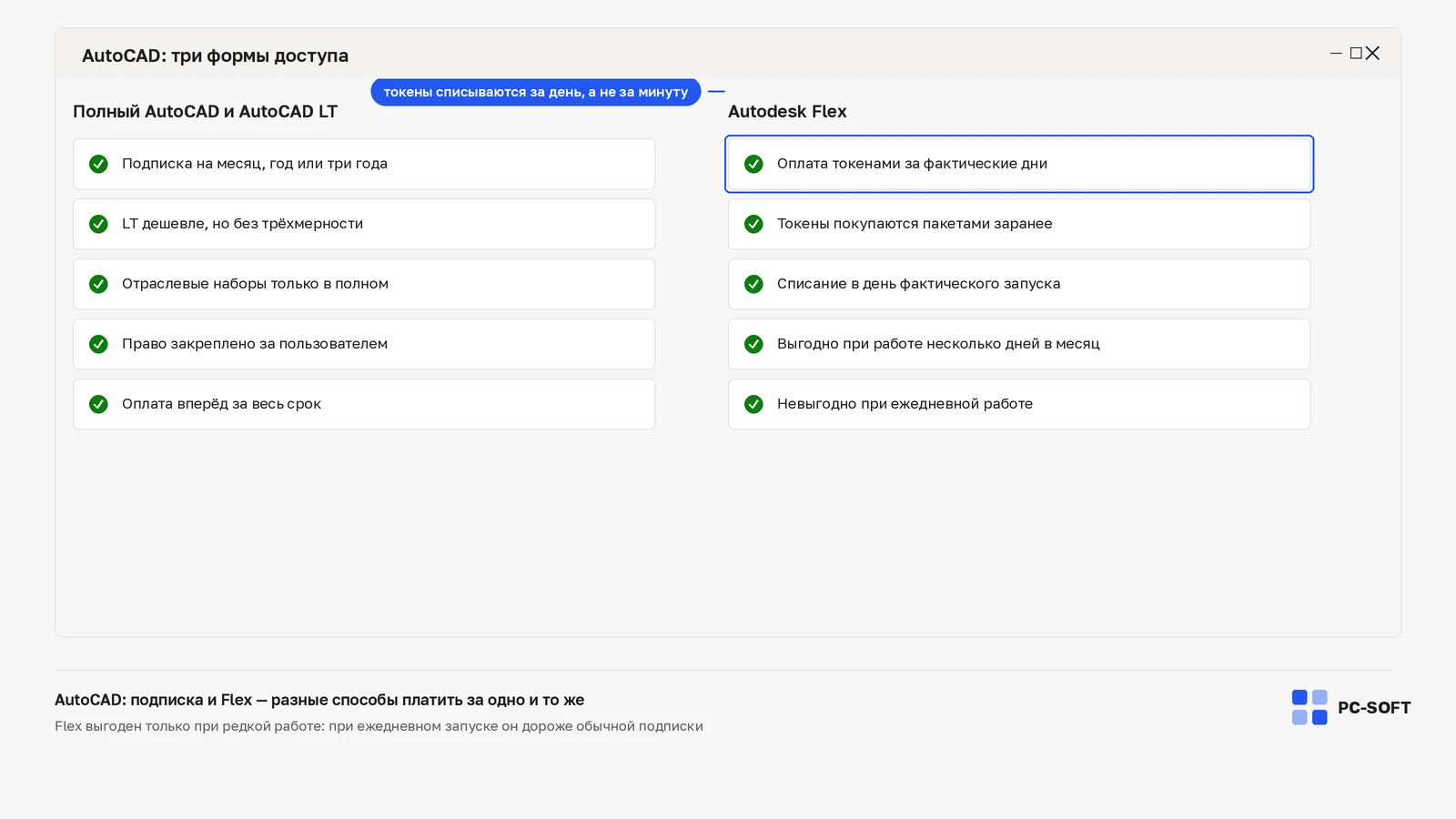Click the check icon next to 'Невыгодно при ежедневной работе'
The image size is (1456, 819).
point(753,404)
